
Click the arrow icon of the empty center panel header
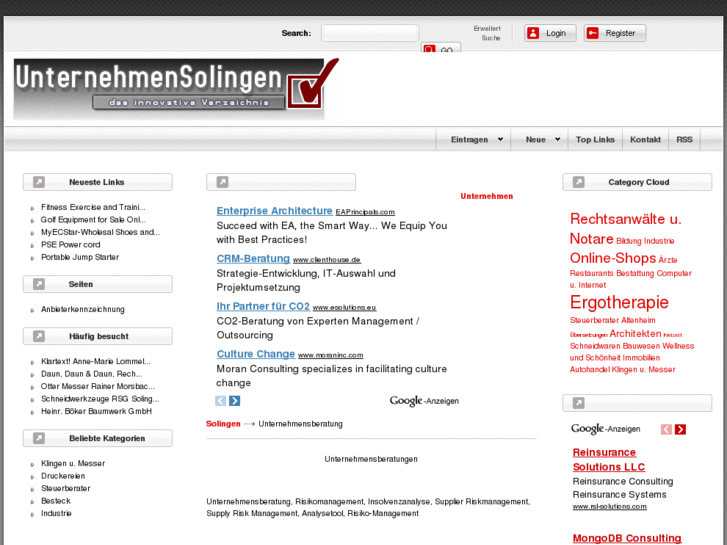point(223,182)
